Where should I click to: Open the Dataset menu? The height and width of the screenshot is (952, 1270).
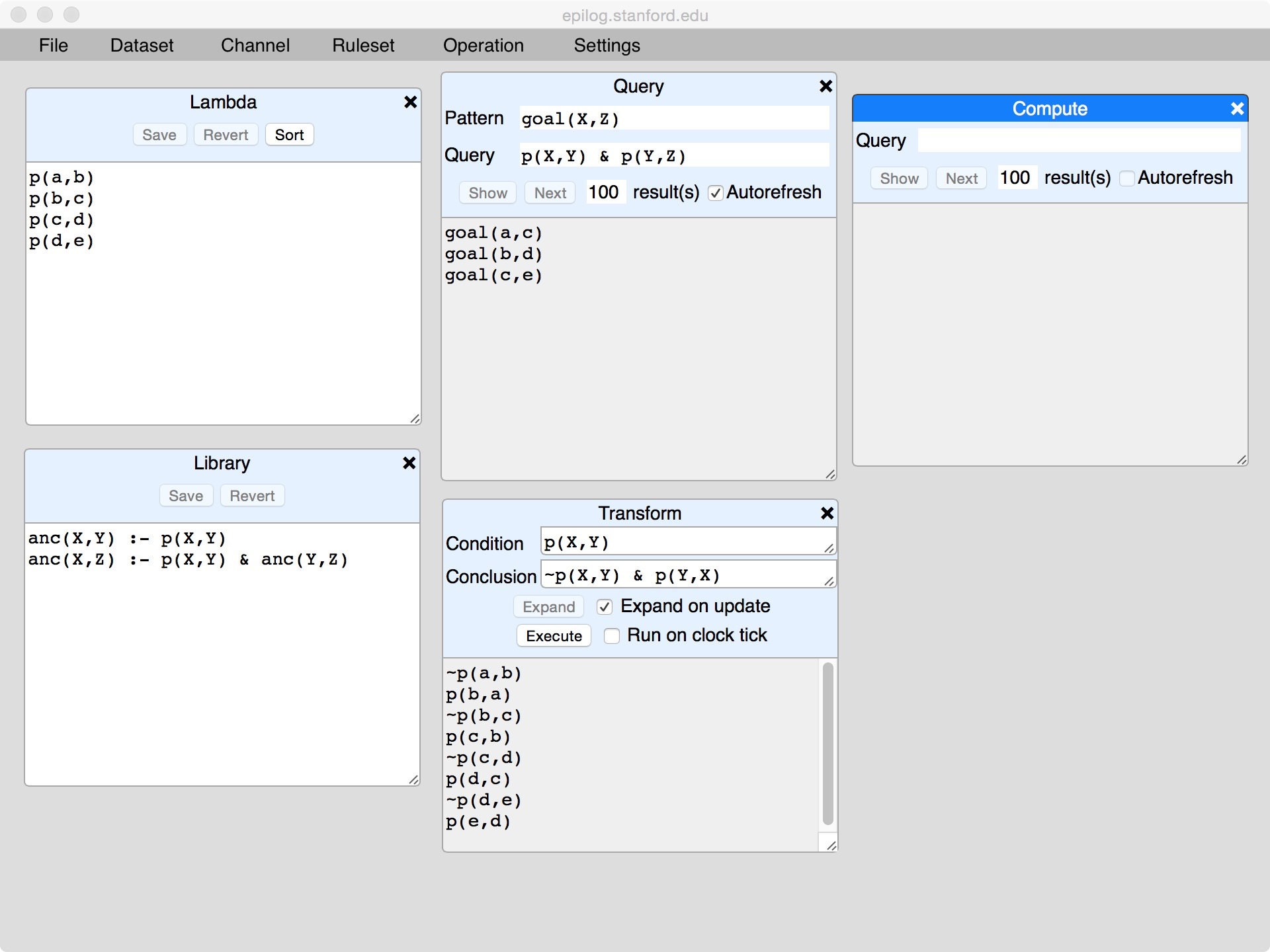tap(142, 45)
